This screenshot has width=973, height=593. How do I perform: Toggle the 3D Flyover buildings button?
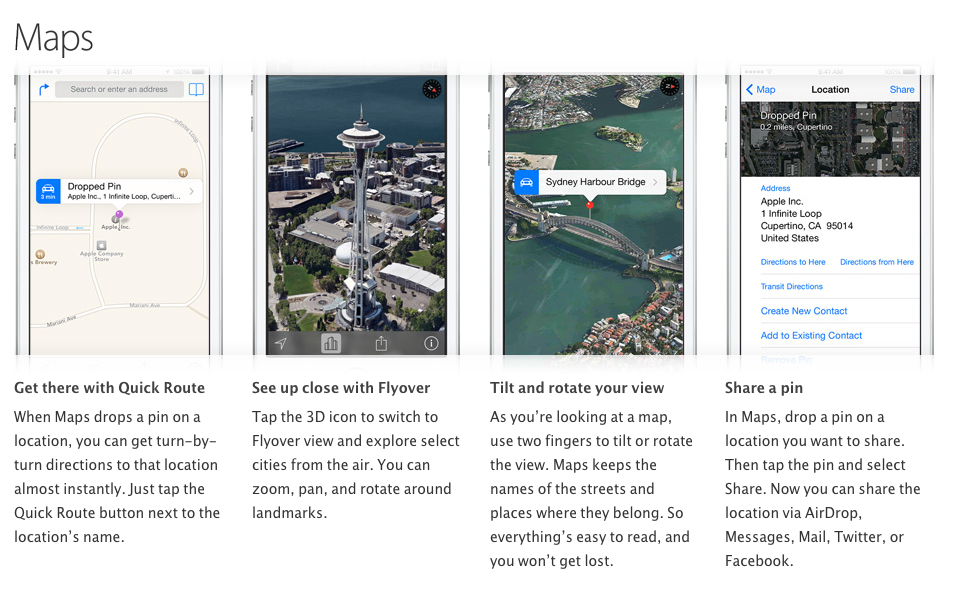(331, 343)
